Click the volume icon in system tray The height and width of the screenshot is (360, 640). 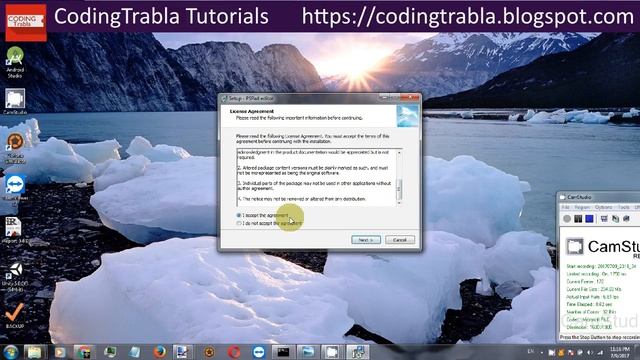click(590, 352)
